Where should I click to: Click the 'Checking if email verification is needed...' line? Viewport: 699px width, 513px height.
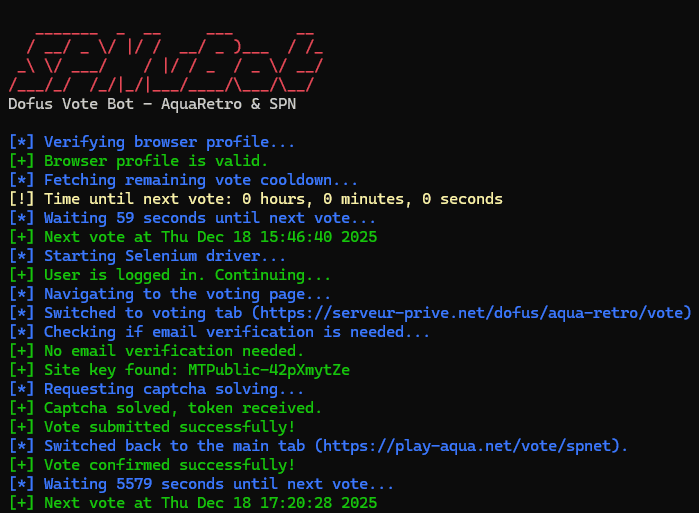(219, 332)
